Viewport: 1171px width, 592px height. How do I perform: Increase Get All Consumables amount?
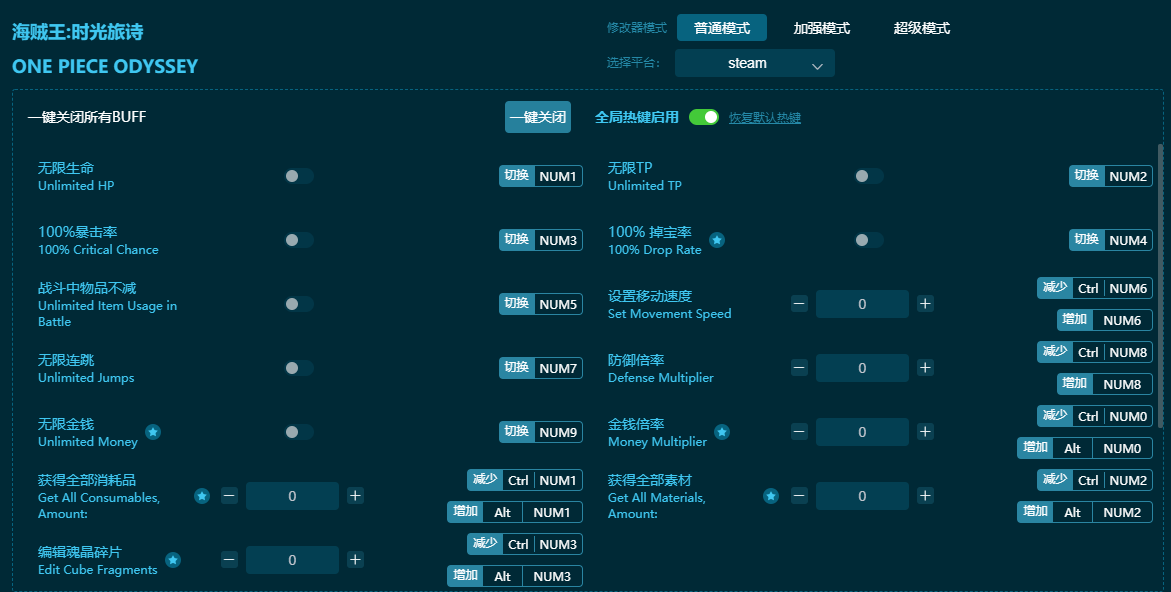tap(355, 496)
